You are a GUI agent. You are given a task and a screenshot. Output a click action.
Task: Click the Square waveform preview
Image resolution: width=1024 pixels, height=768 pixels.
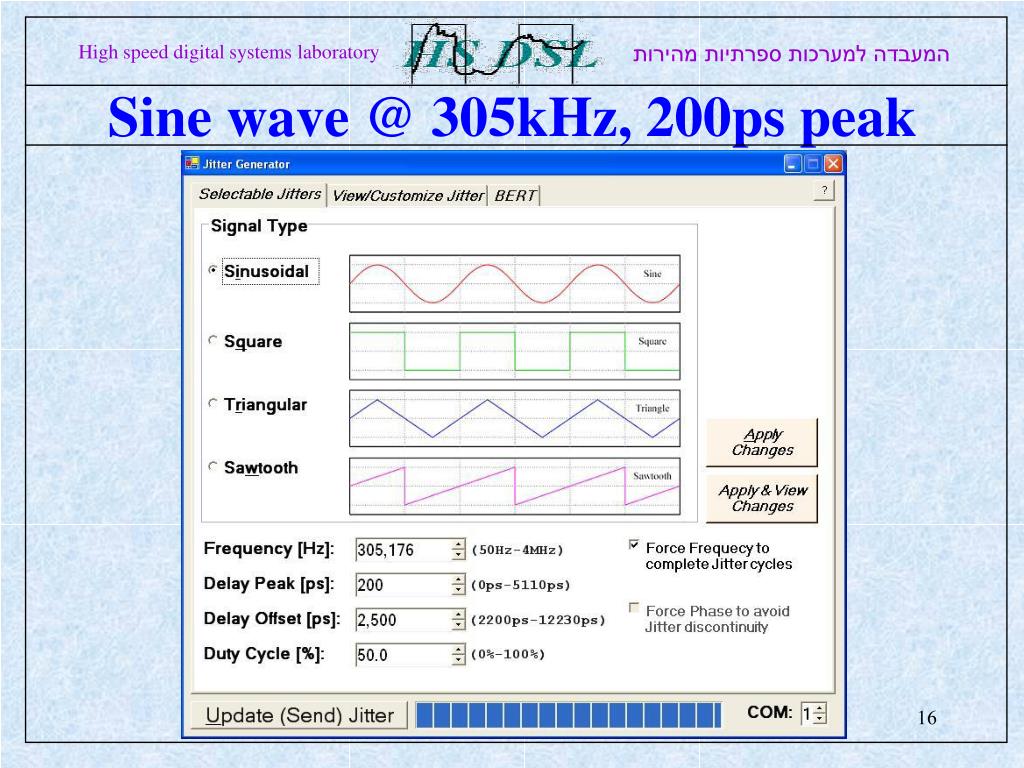pos(515,351)
